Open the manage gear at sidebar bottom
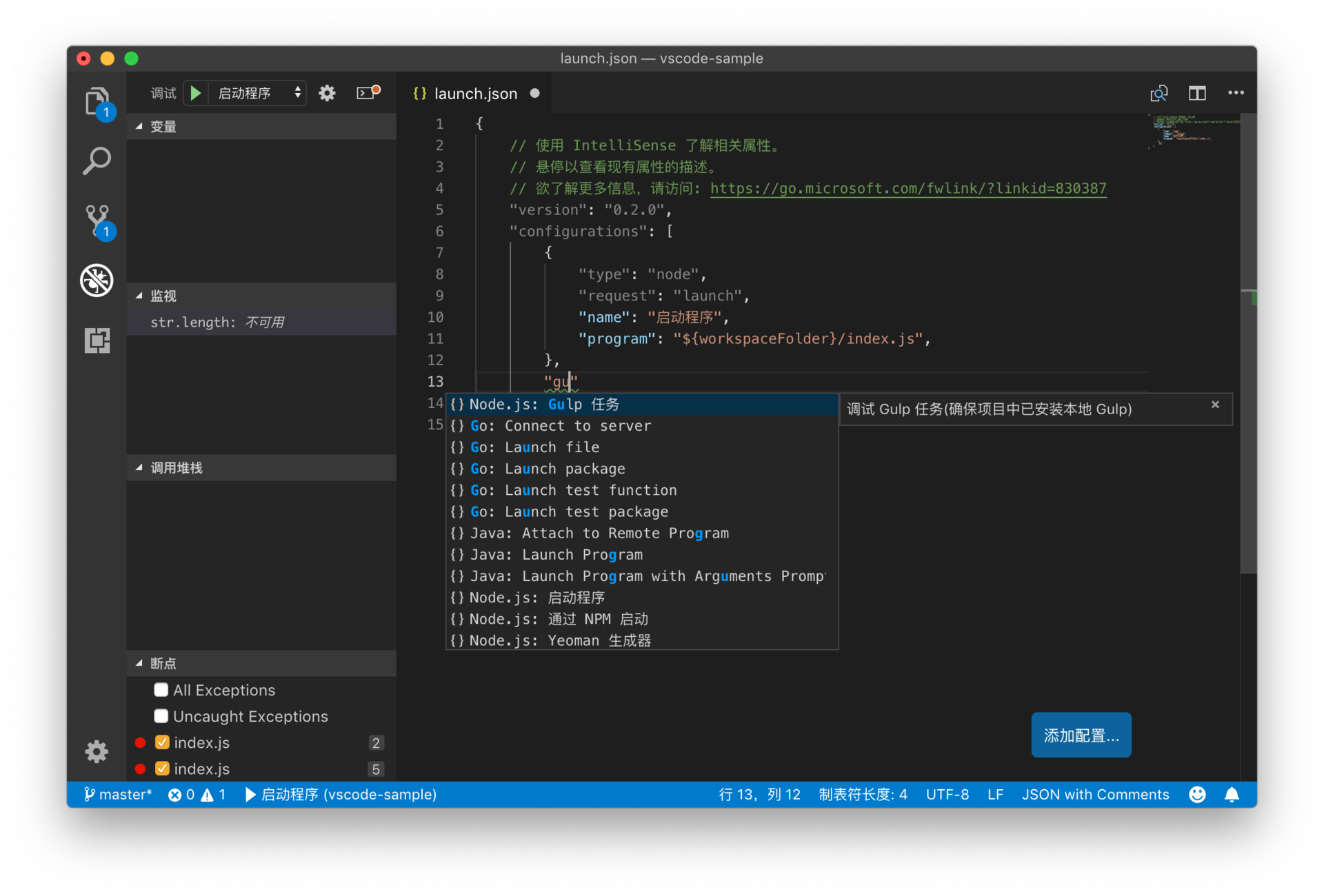 click(x=97, y=751)
